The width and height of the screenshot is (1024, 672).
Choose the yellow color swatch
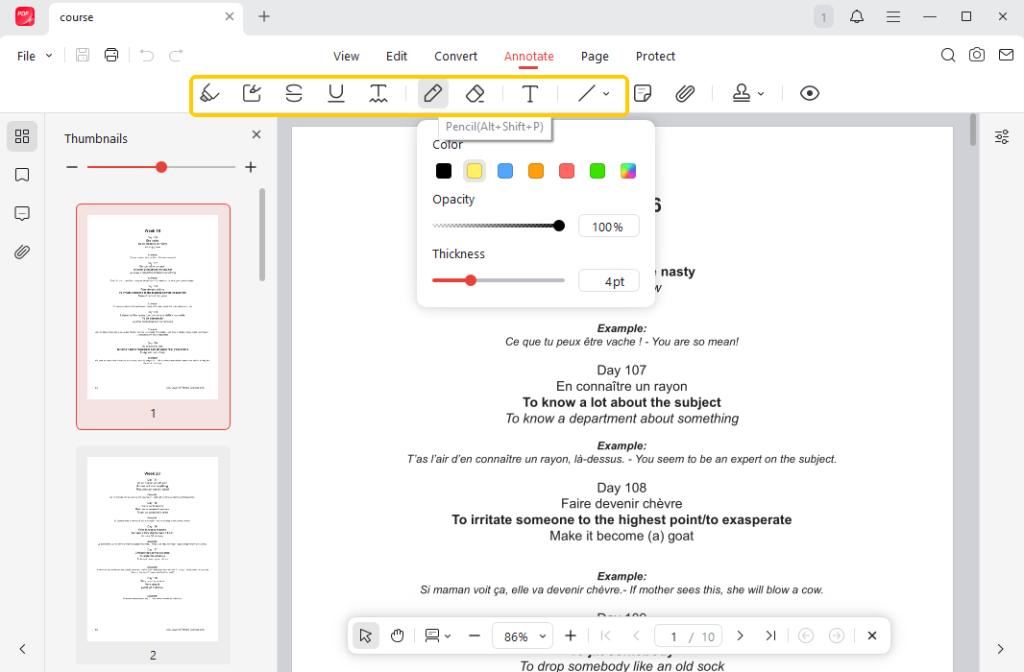(474, 171)
